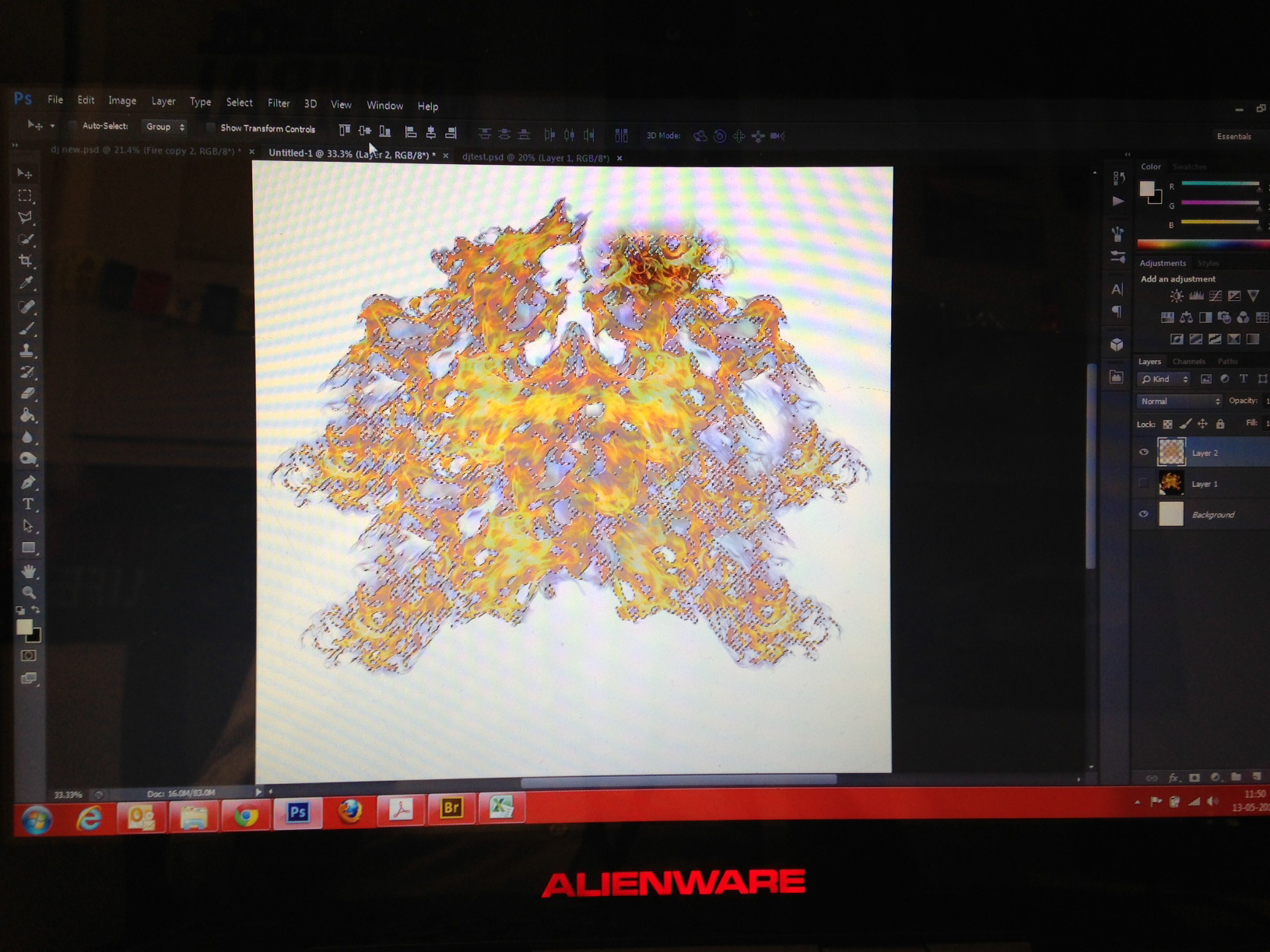Click the color spectrum ramp
1270x952 pixels.
pos(1203,244)
